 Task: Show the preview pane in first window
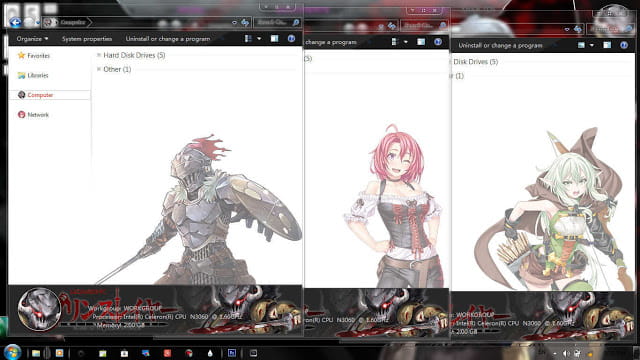(274, 38)
